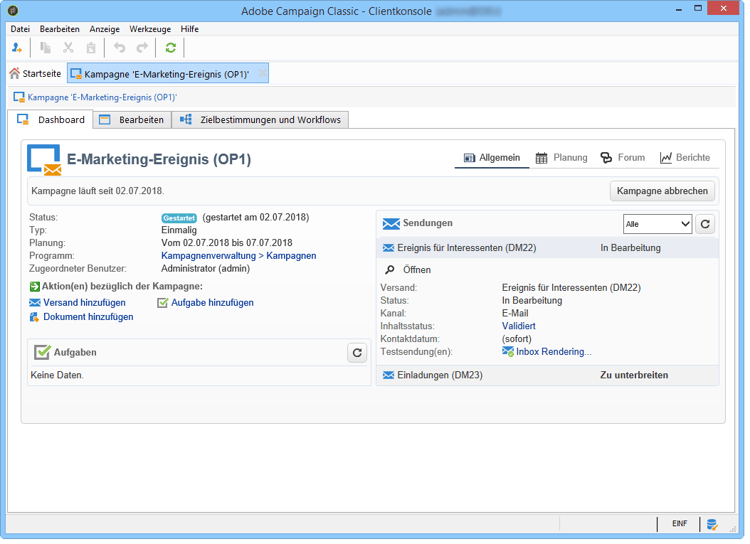Open the Hilfe menu
750x544 pixels.
pos(189,29)
